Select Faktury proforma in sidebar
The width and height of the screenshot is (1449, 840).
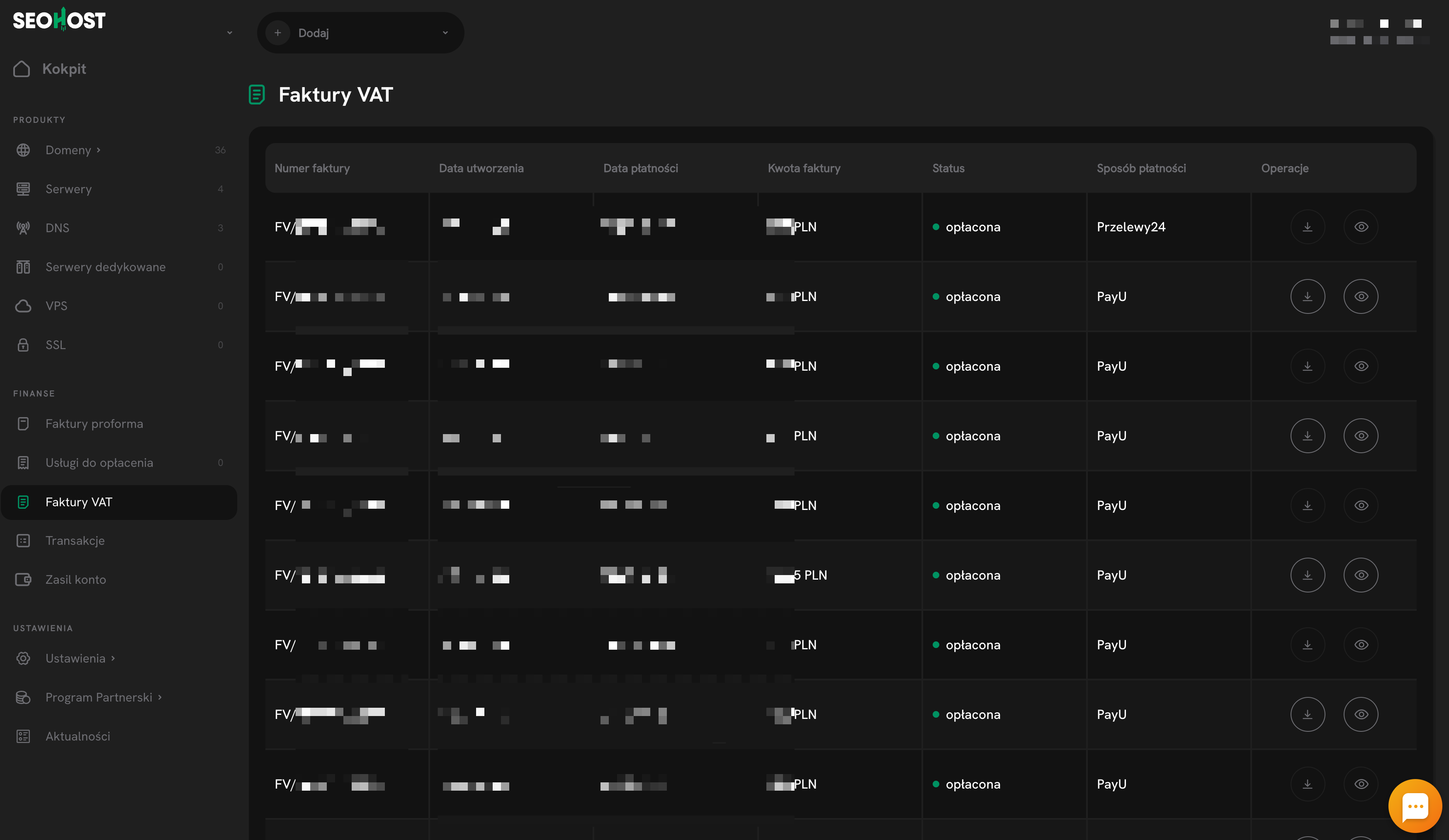click(x=94, y=424)
